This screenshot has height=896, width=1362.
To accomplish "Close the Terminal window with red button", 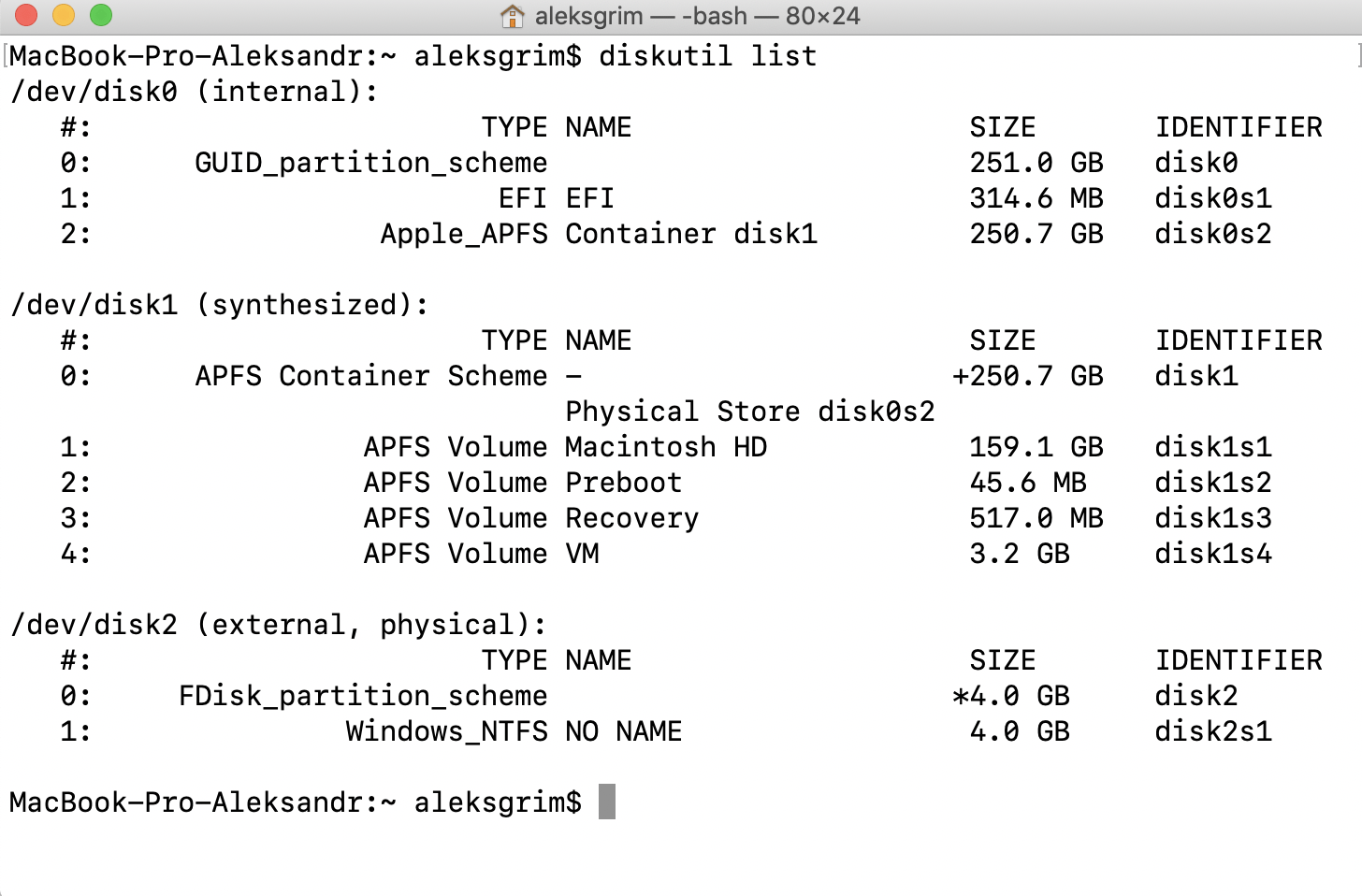I will (x=26, y=15).
